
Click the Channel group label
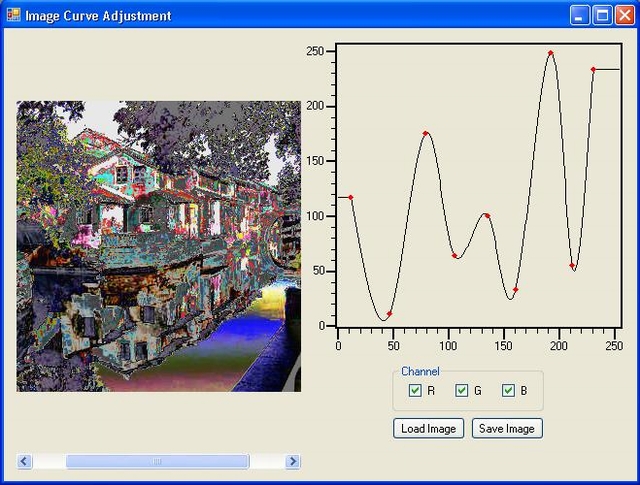(420, 371)
